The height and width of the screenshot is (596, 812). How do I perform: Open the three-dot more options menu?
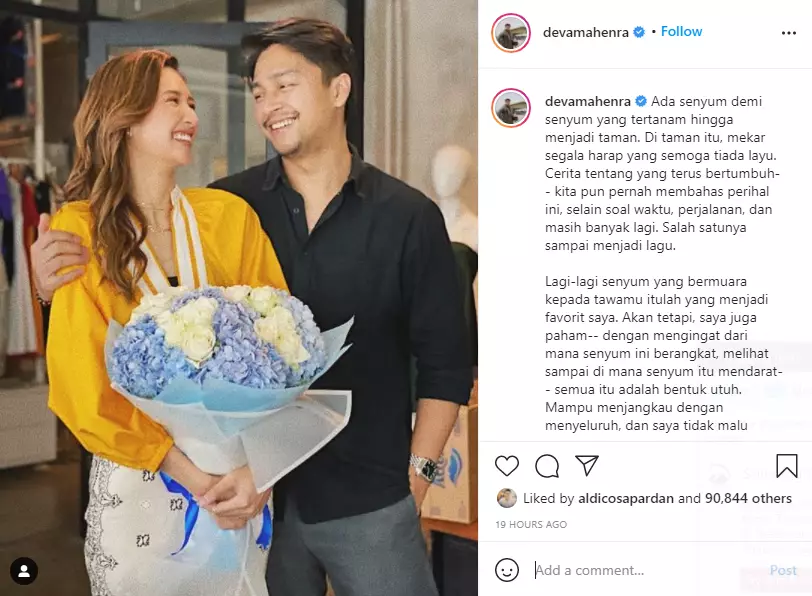789,33
